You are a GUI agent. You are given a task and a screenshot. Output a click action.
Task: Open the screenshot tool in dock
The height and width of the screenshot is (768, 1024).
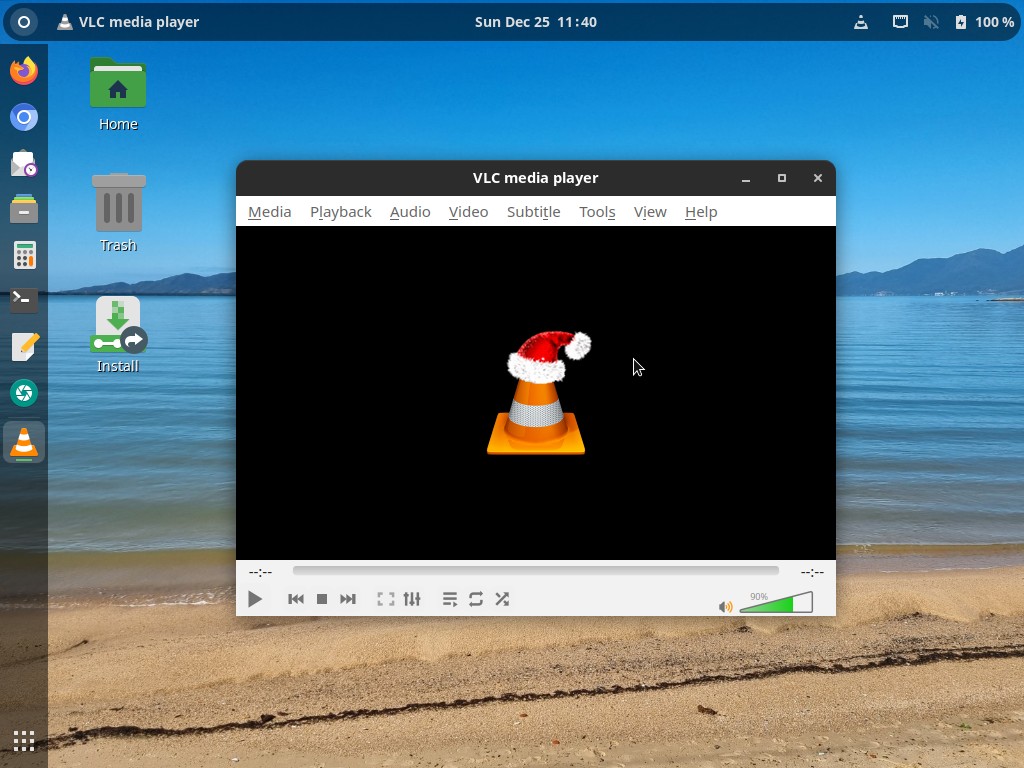pyautogui.click(x=24, y=392)
